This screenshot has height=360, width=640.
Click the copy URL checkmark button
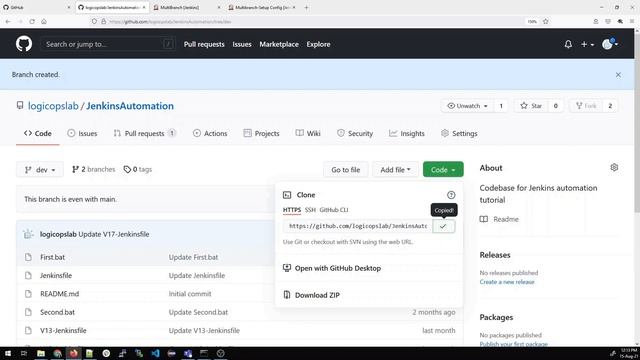pos(444,226)
